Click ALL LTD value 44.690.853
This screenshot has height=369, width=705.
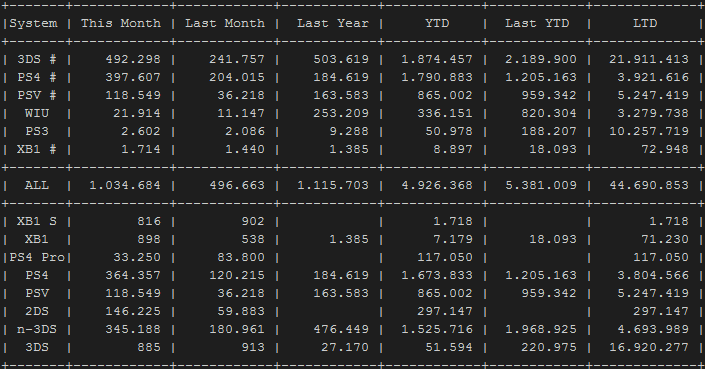[x=649, y=185]
